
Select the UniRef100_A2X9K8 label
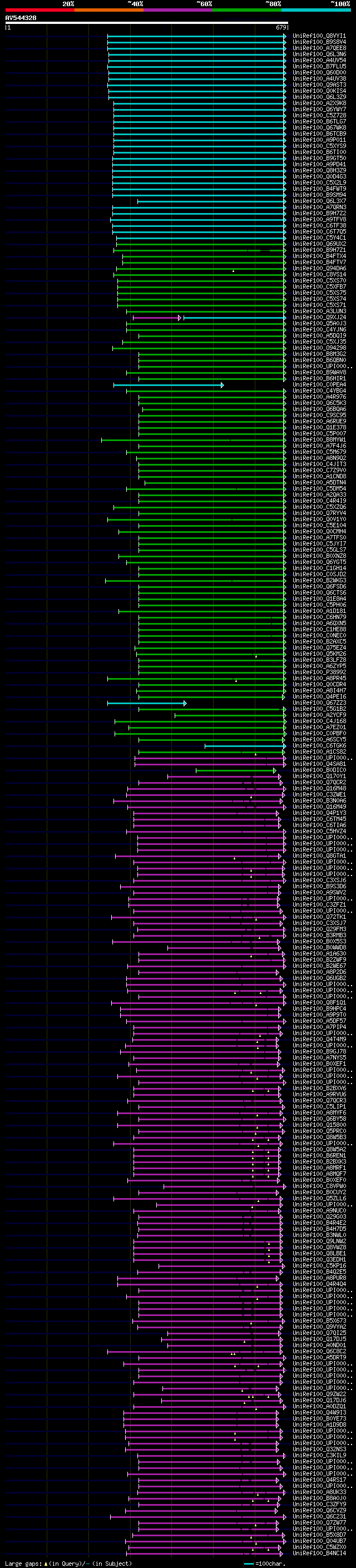pyautogui.click(x=319, y=103)
